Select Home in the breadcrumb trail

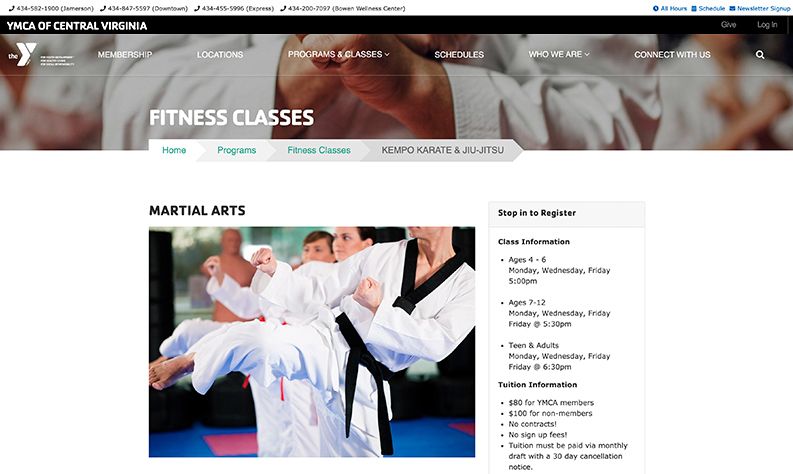tap(174, 150)
